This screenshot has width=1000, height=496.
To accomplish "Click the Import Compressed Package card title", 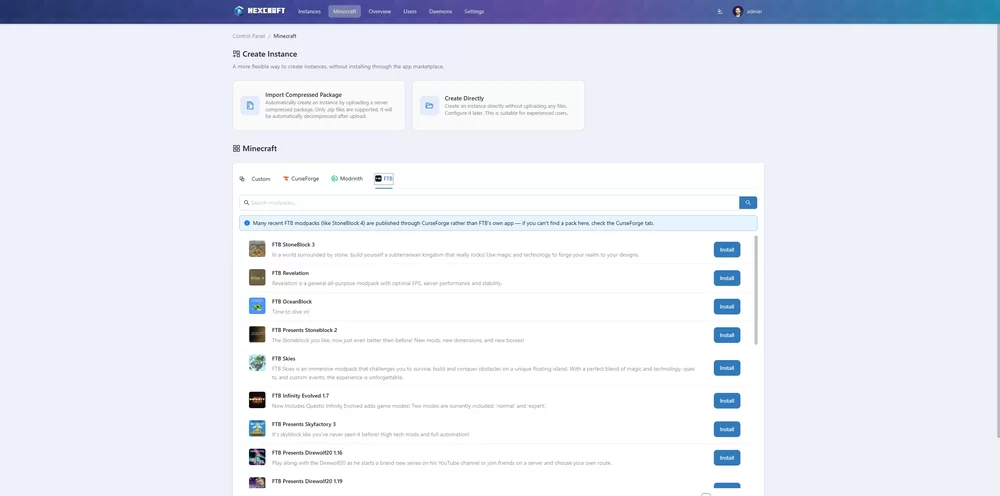I will click(304, 95).
